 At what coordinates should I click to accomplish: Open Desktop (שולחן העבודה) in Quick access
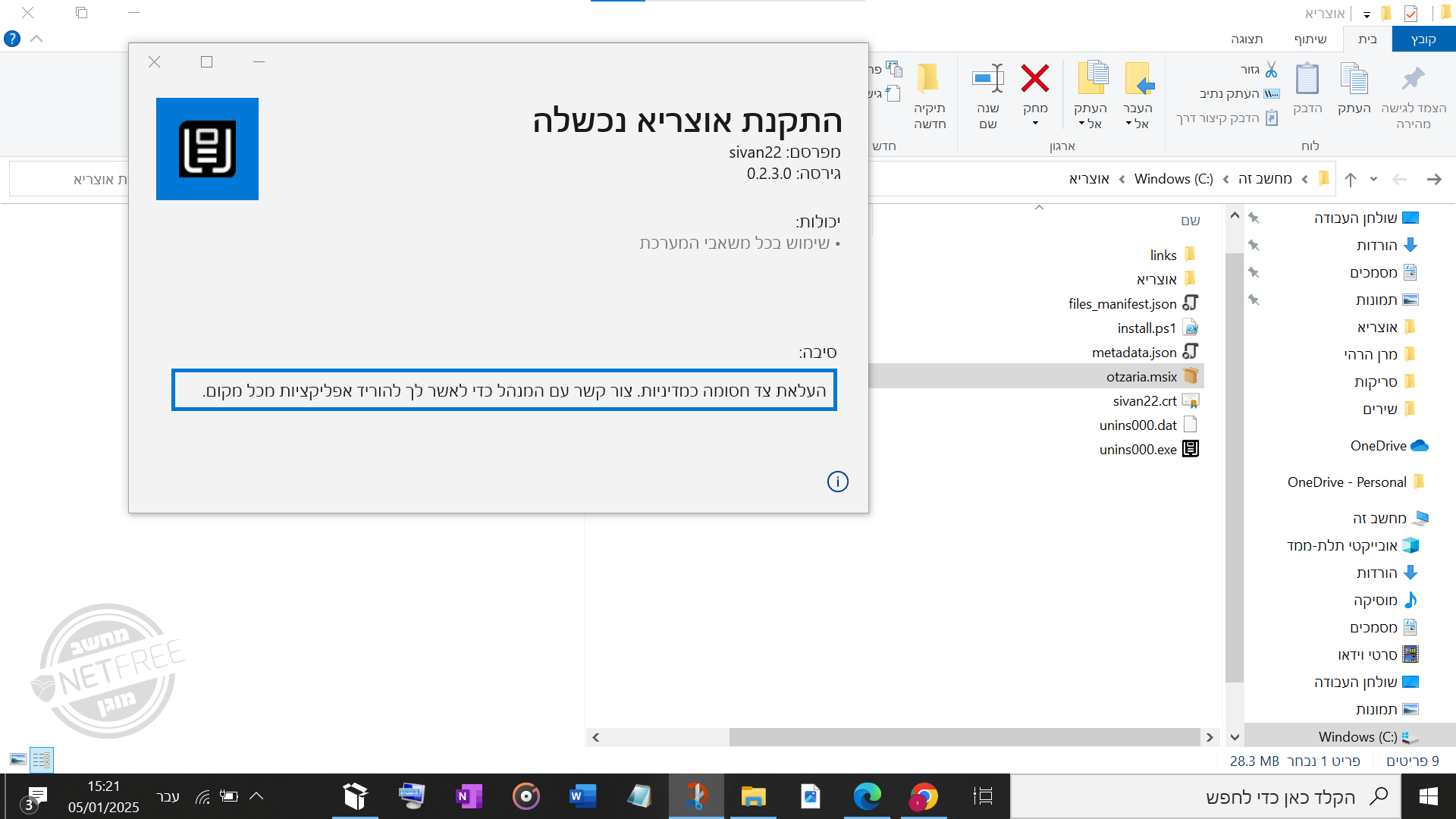coord(1366,218)
